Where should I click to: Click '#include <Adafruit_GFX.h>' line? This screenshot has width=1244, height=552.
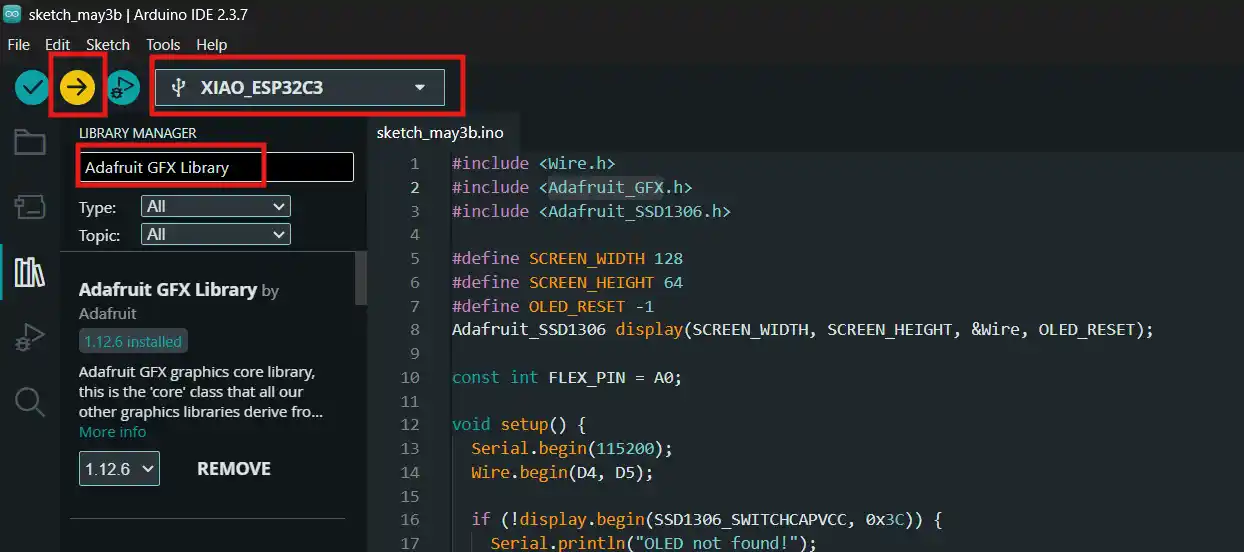572,187
